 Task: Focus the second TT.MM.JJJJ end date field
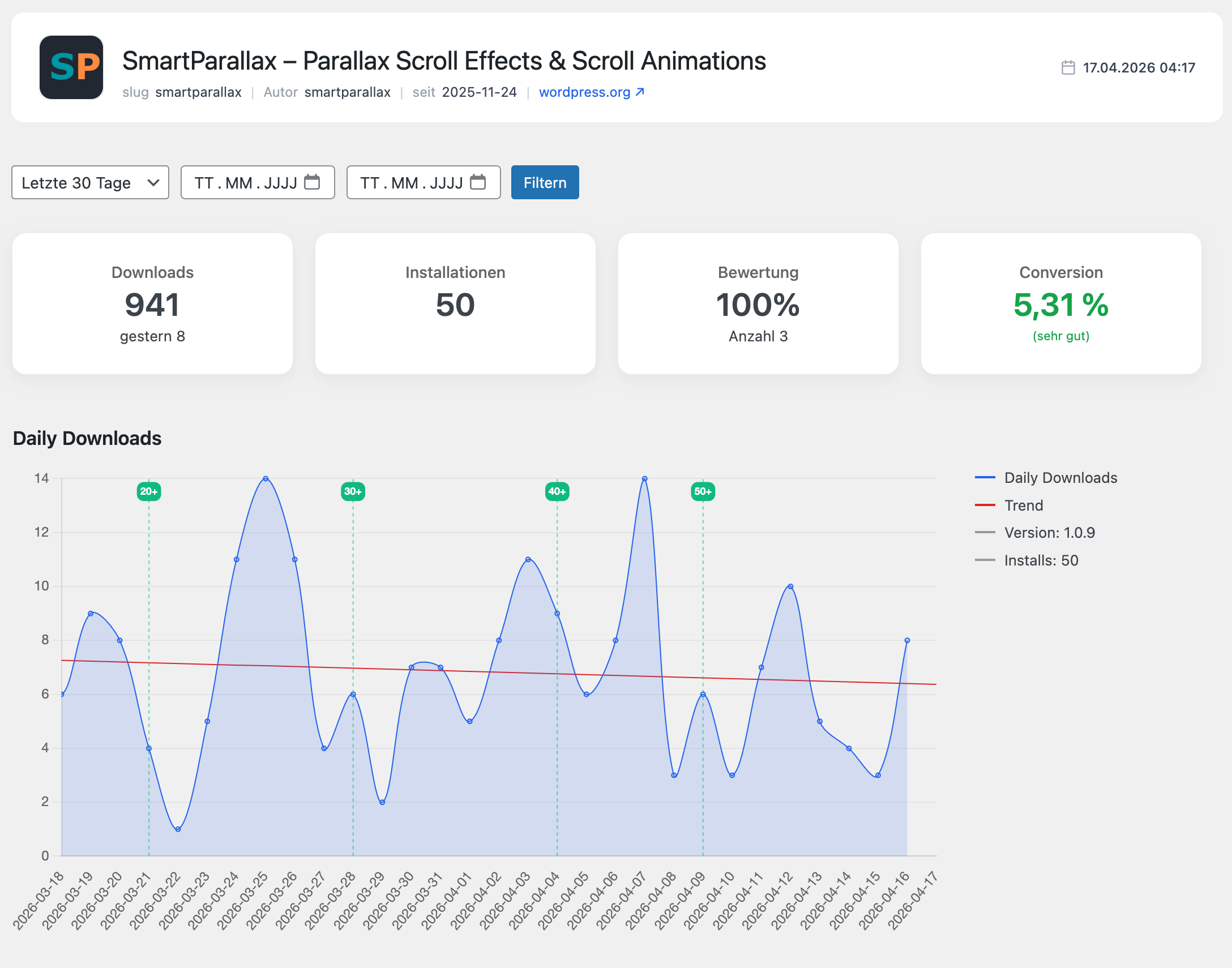pyautogui.click(x=423, y=182)
